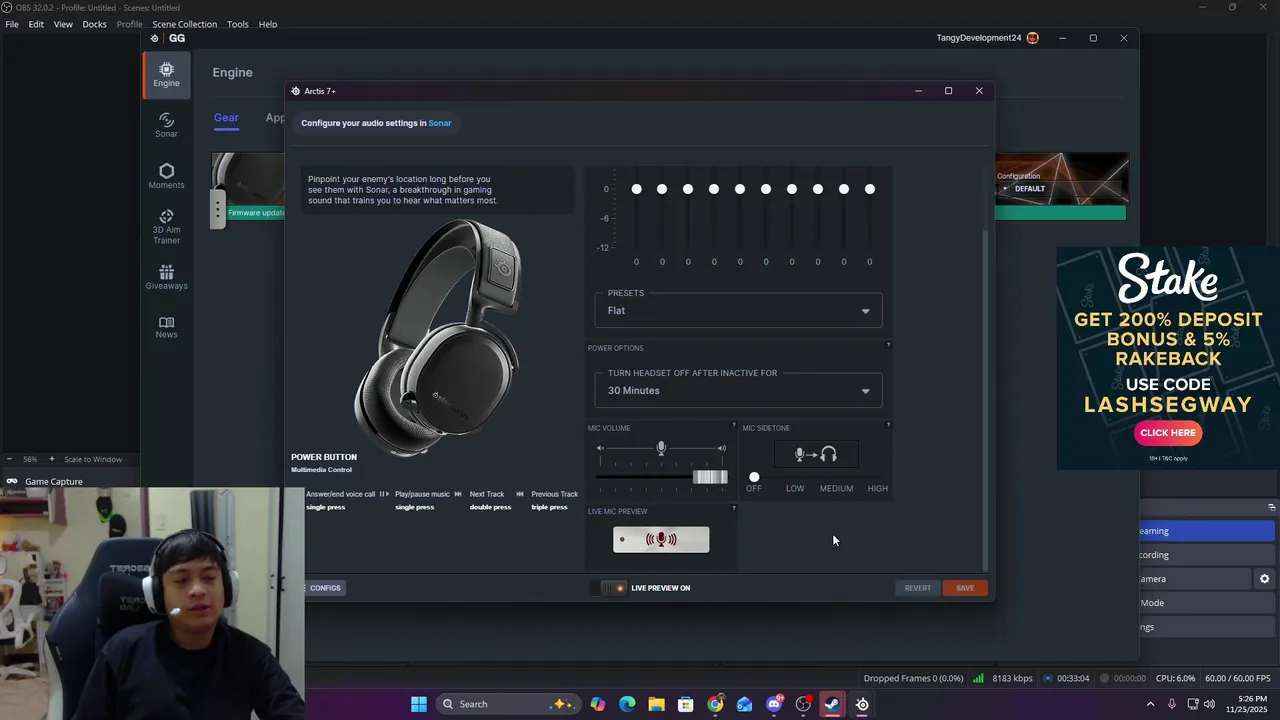1280x720 pixels.
Task: Click the first equalizer band knob
Action: point(636,189)
